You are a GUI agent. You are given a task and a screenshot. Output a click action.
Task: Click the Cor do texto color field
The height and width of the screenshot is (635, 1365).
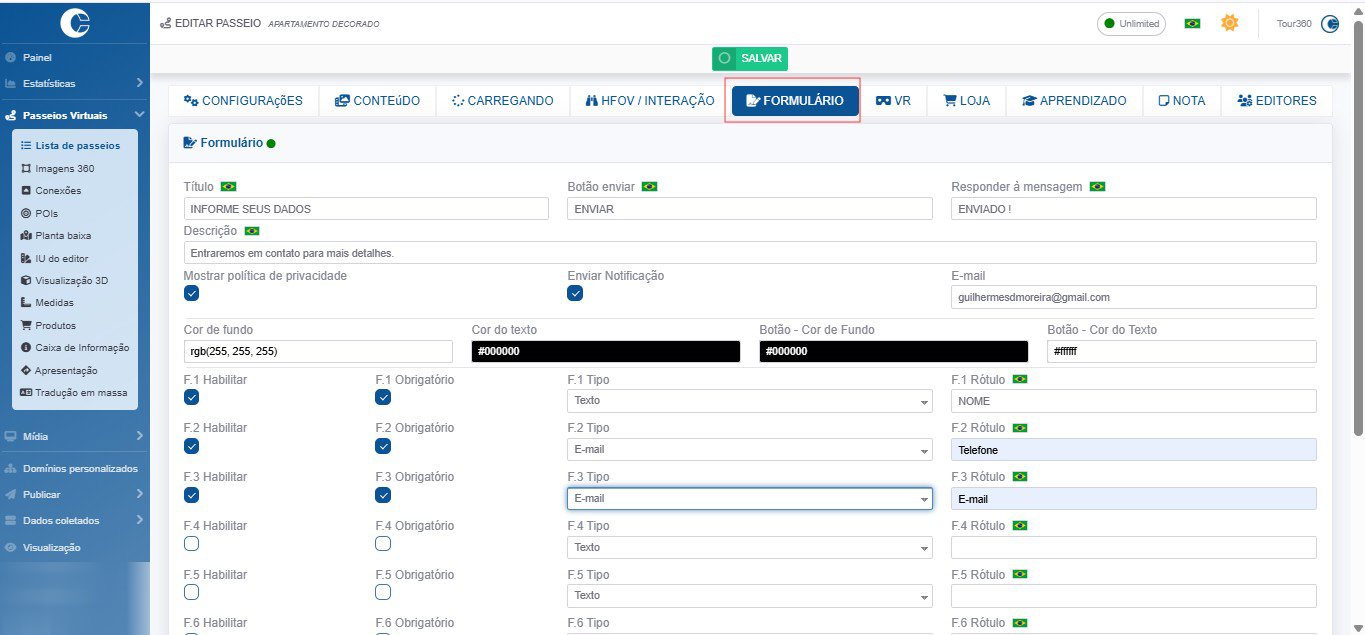pyautogui.click(x=605, y=352)
